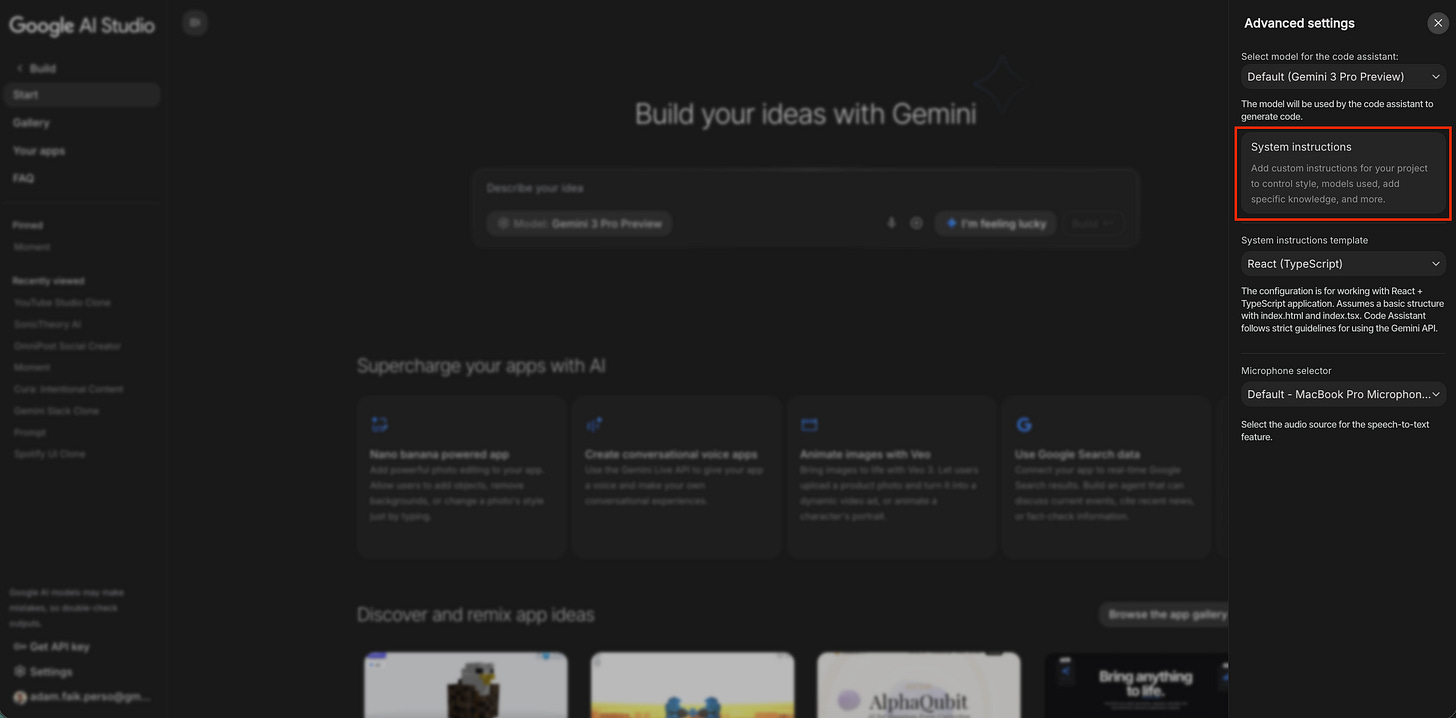Open the code assistant model dropdown
This screenshot has width=1456, height=718.
pyautogui.click(x=1343, y=76)
